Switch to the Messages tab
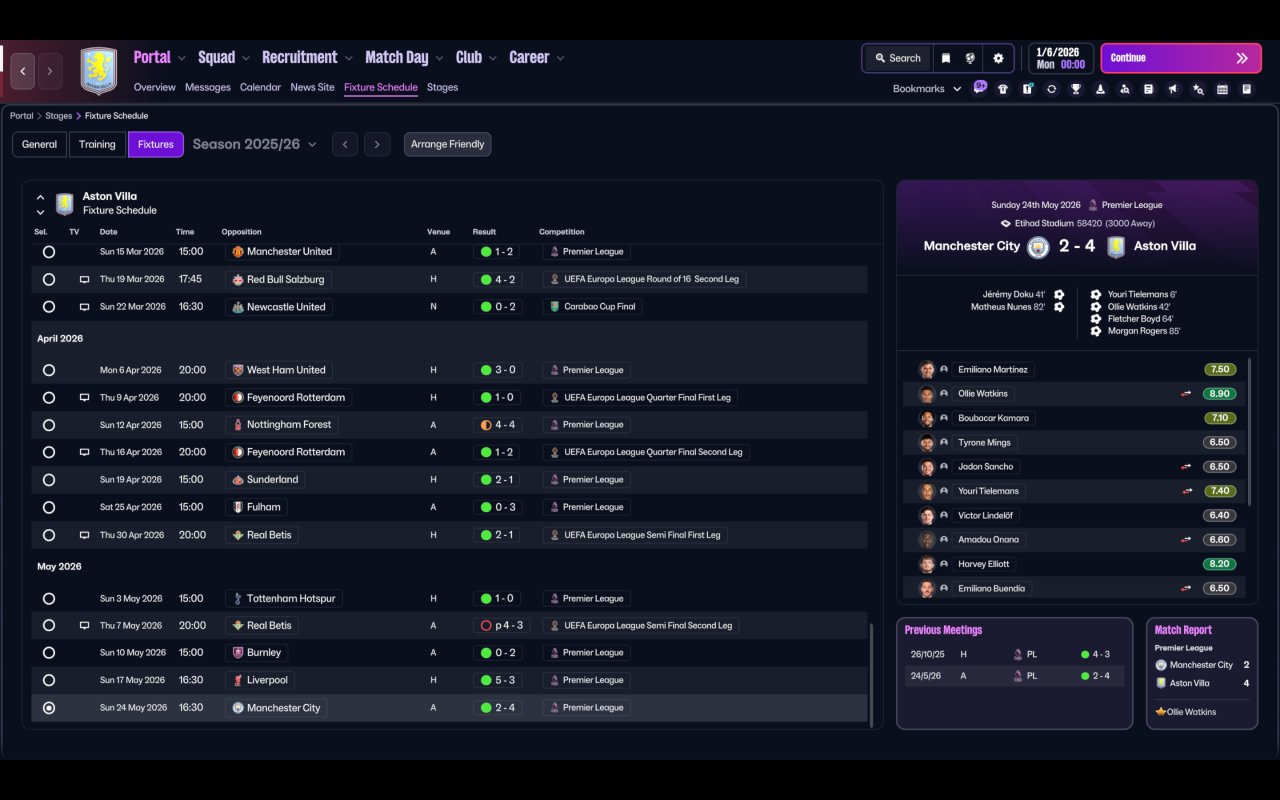This screenshot has height=800, width=1280. (208, 88)
